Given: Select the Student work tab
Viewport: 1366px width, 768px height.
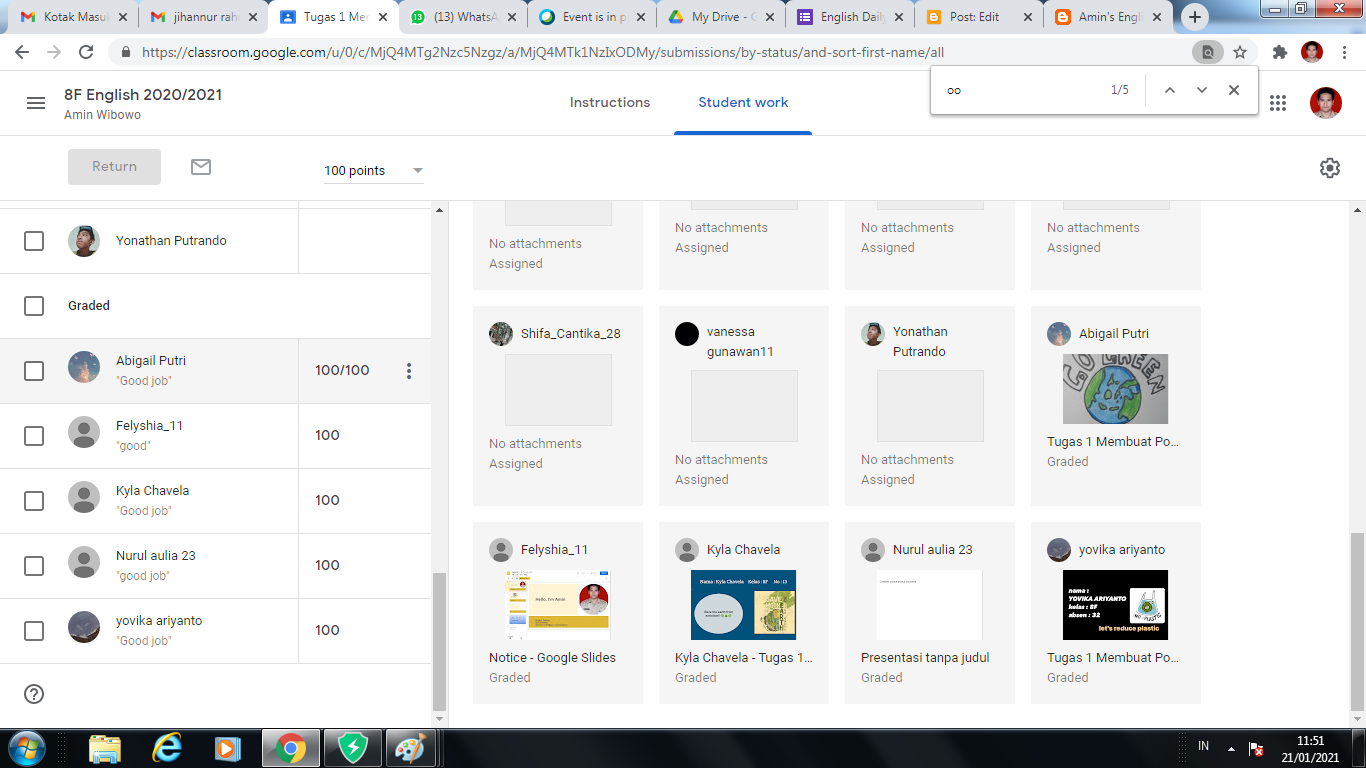Looking at the screenshot, I should pos(743,102).
